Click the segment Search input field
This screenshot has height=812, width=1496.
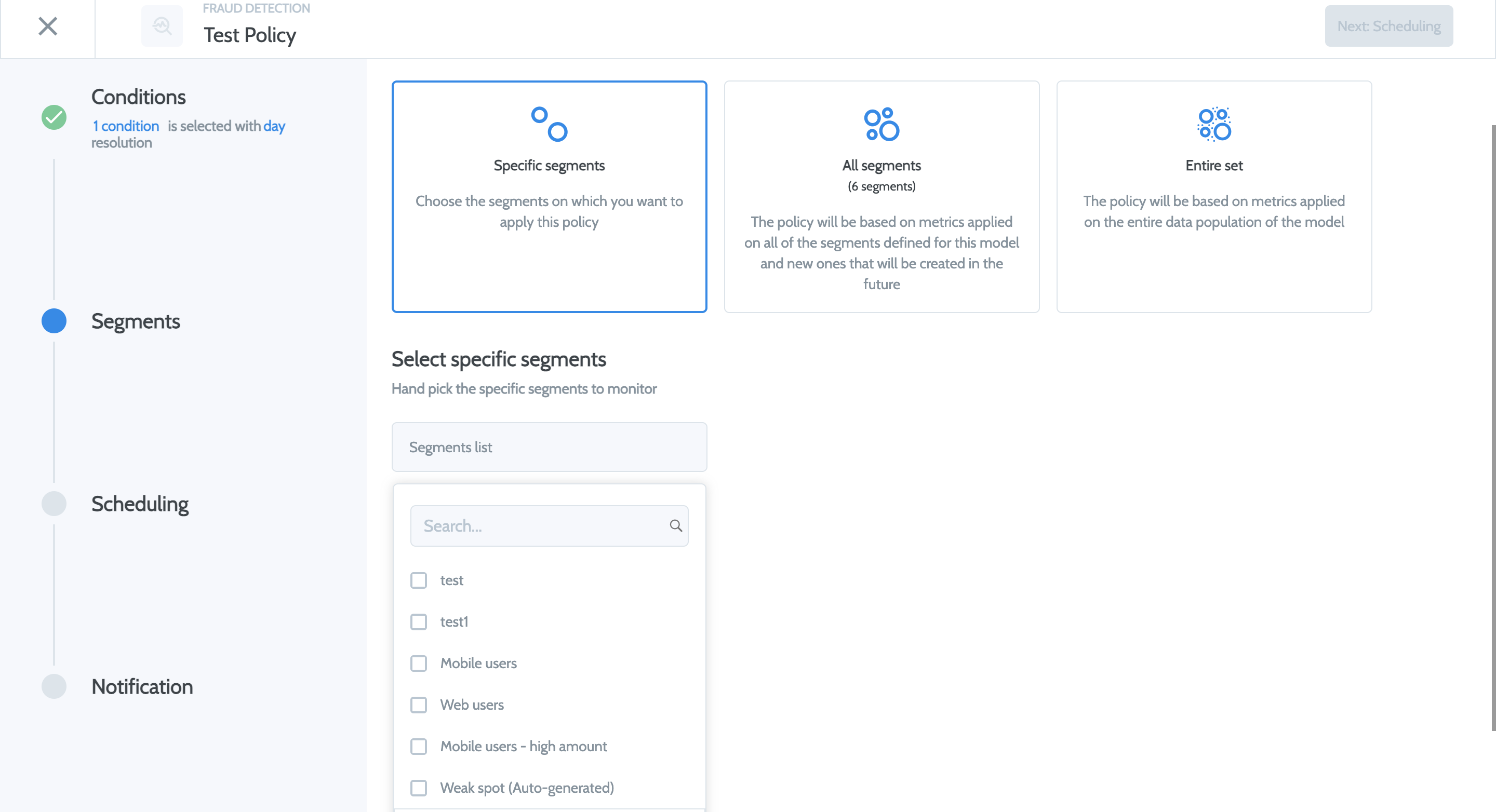point(540,526)
